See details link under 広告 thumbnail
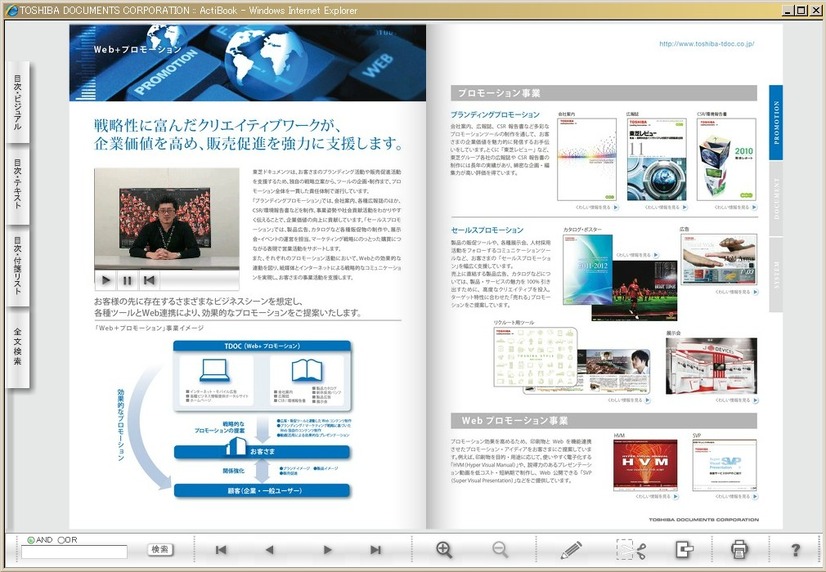Image resolution: width=826 pixels, height=572 pixels. click(736, 292)
